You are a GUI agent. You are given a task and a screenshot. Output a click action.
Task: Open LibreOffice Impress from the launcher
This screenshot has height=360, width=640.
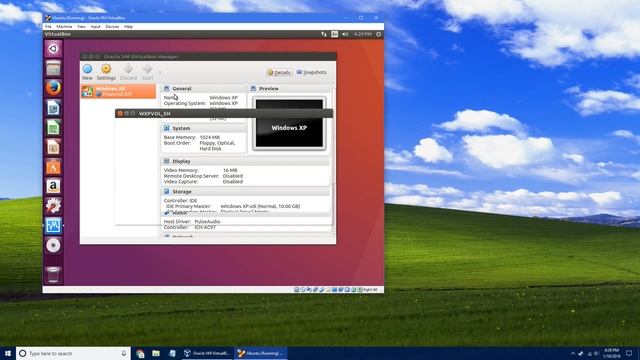(53, 147)
